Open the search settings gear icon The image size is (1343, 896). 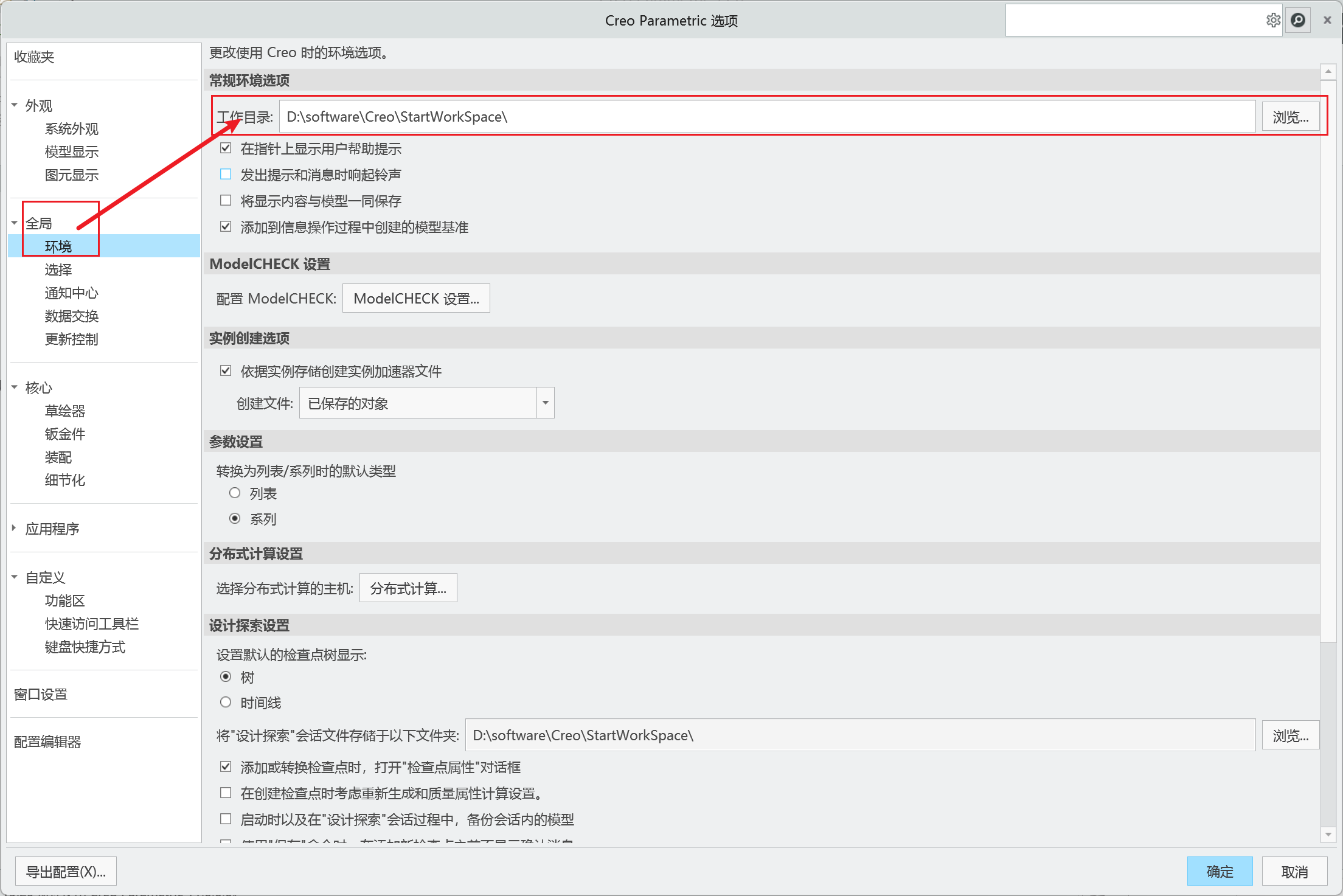coord(1272,21)
